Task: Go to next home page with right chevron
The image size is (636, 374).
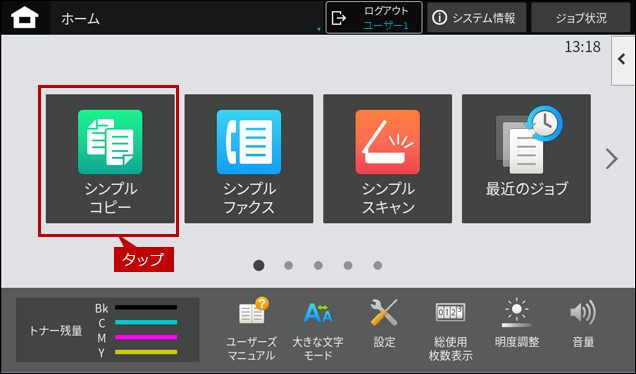Action: [611, 159]
